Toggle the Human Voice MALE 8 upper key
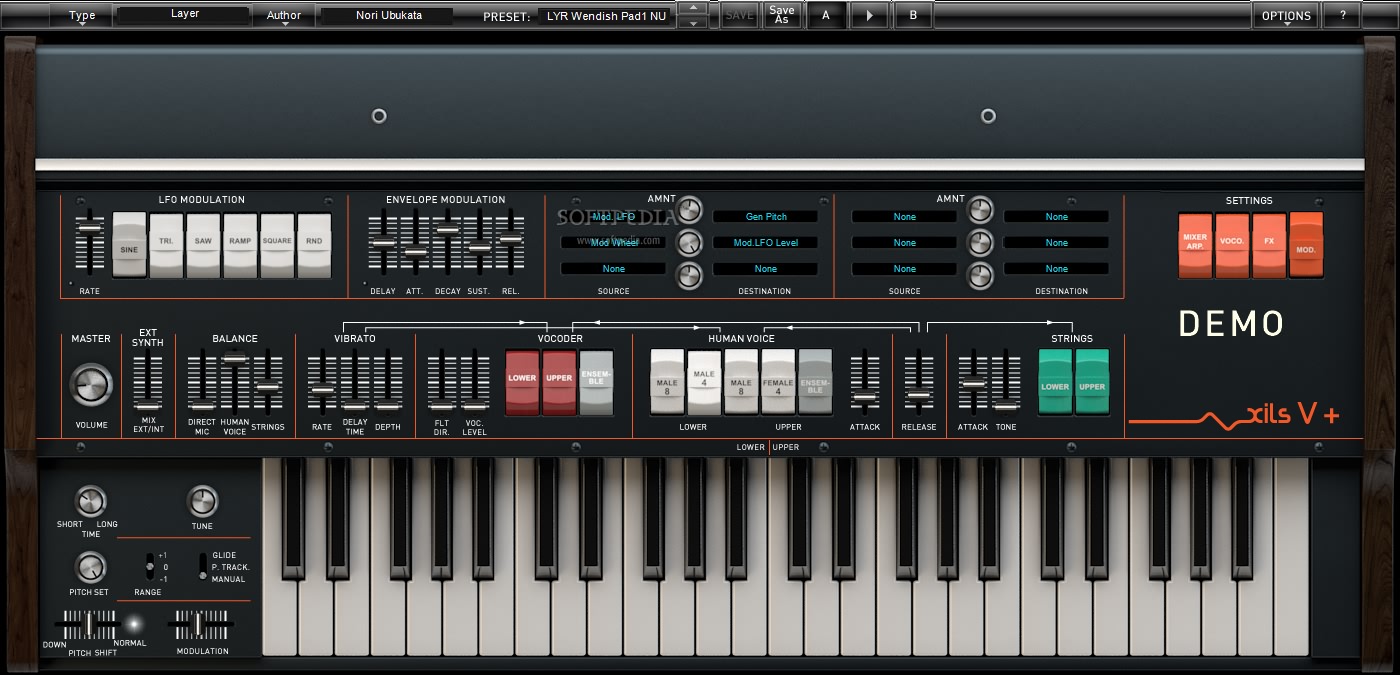Viewport: 1400px width, 675px height. click(741, 382)
